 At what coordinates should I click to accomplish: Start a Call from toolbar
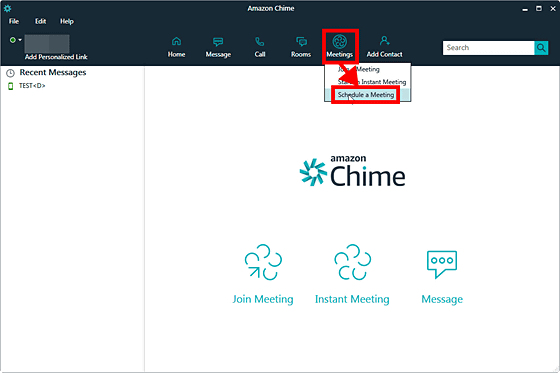click(260, 42)
